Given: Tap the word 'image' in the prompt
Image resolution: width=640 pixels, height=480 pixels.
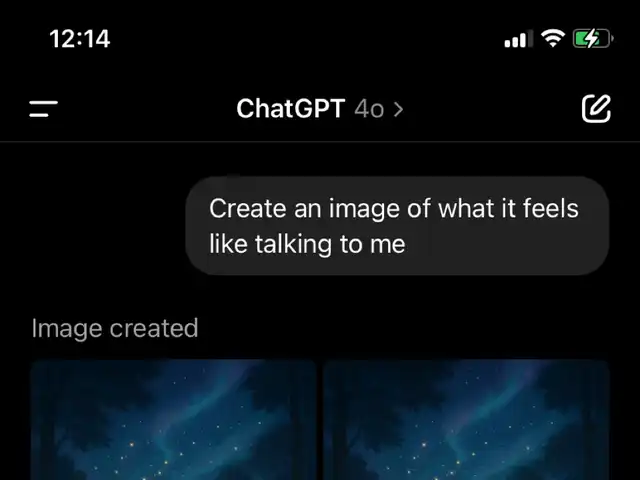Looking at the screenshot, I should tap(364, 210).
